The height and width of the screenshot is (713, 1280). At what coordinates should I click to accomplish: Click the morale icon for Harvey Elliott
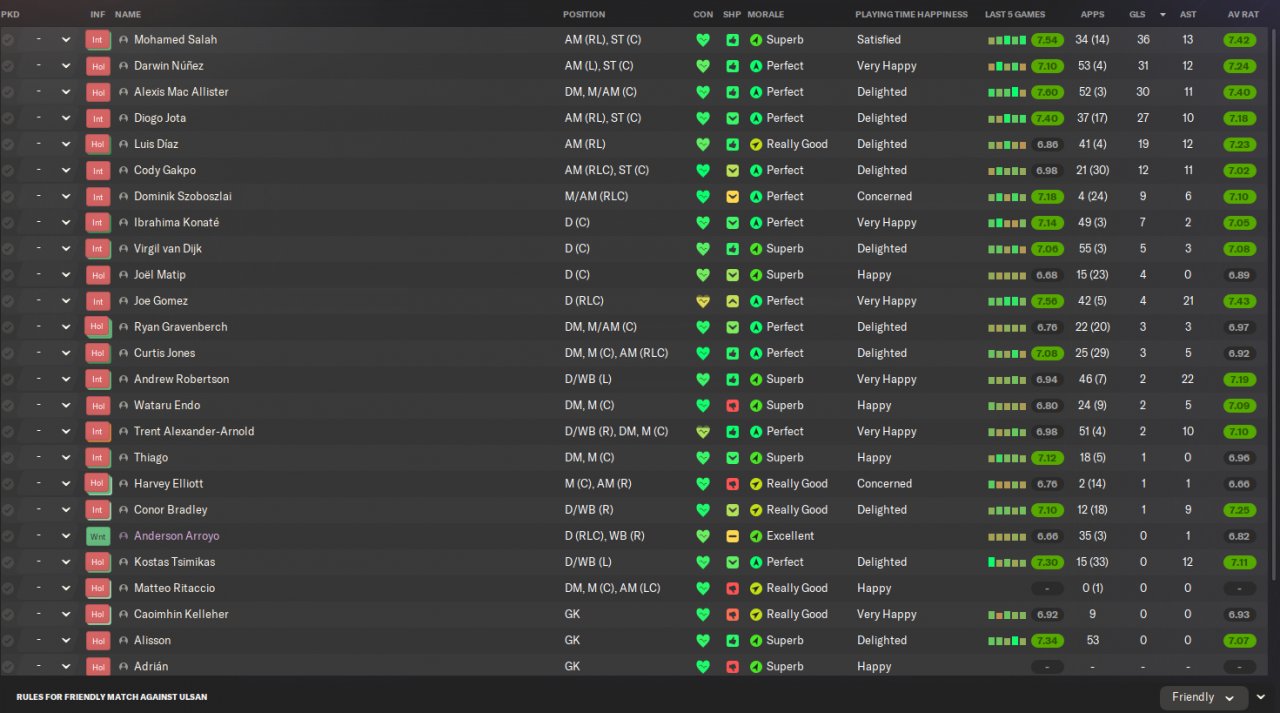tap(756, 484)
